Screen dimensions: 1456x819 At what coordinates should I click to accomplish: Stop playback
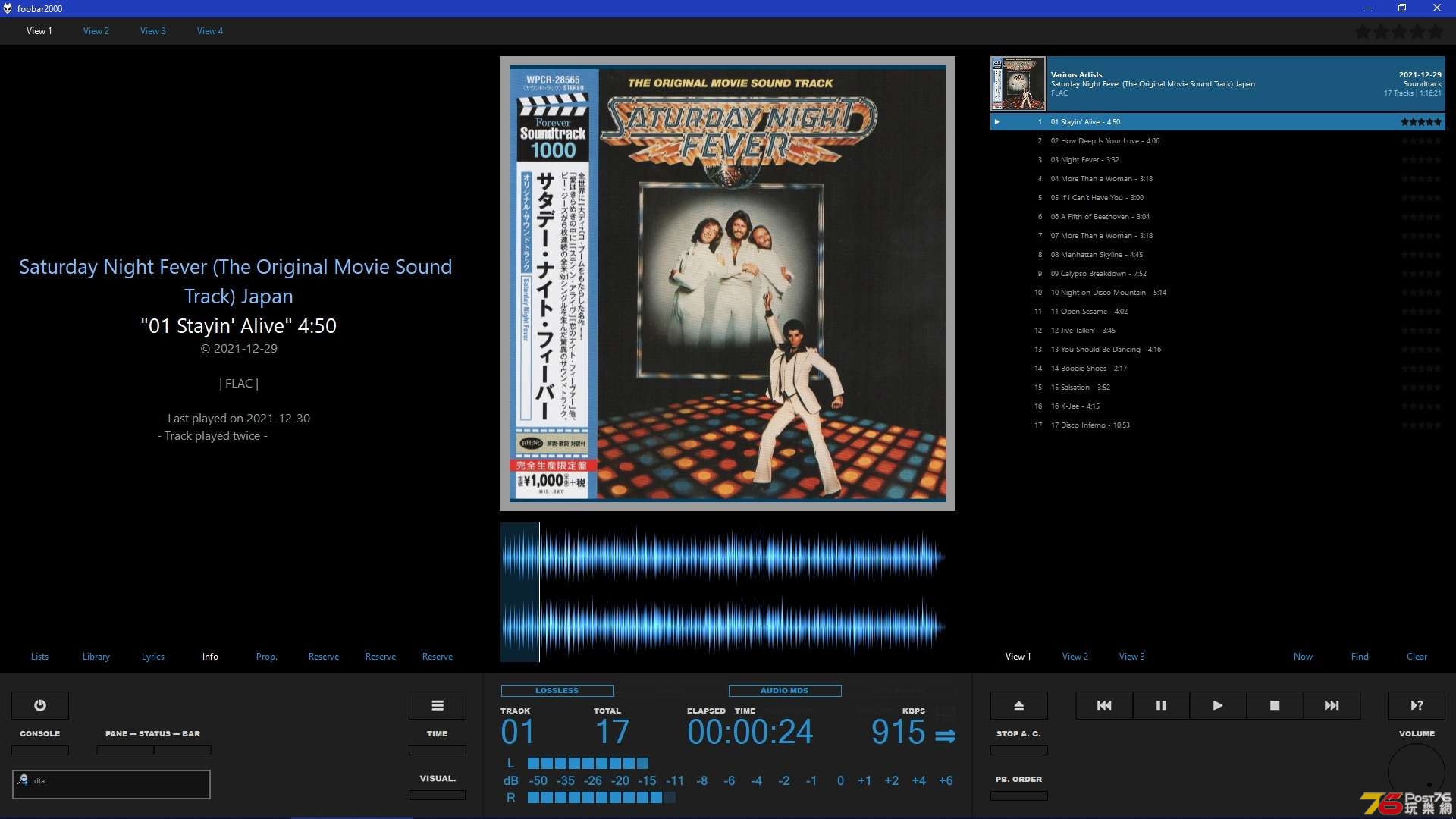1275,705
